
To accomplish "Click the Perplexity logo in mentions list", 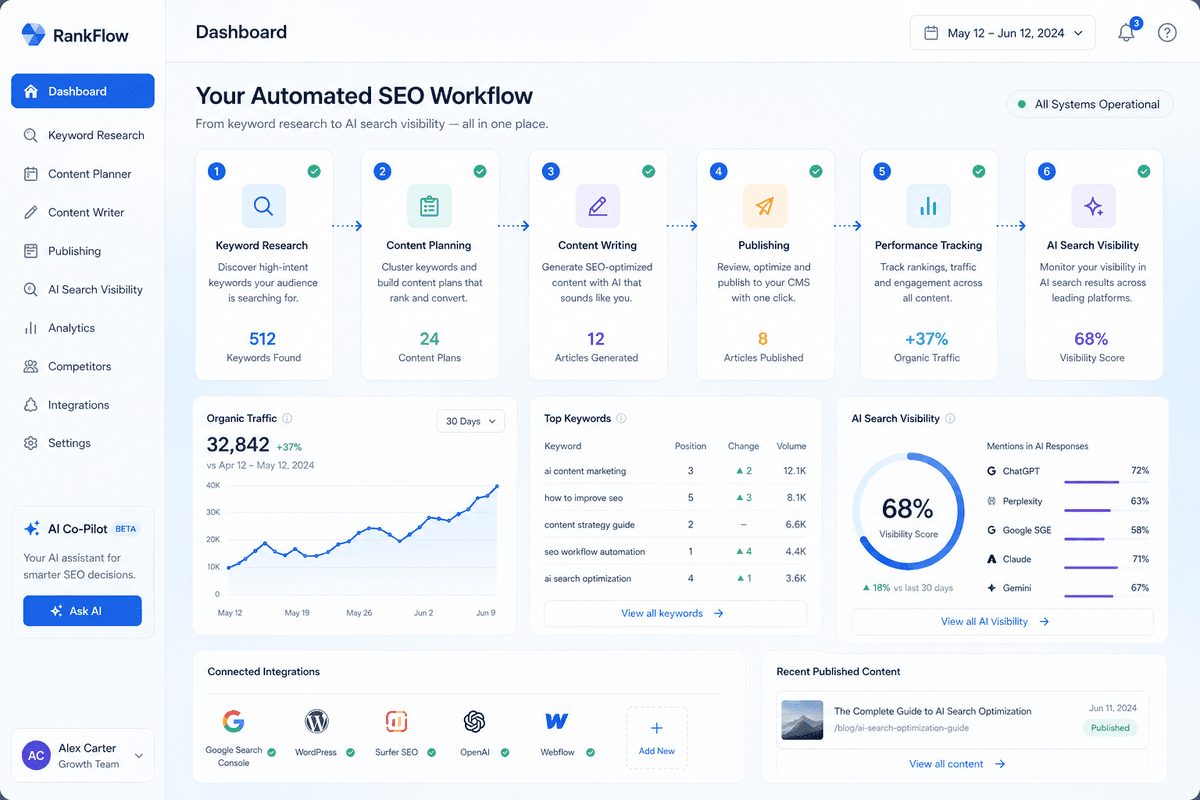I will click(991, 501).
